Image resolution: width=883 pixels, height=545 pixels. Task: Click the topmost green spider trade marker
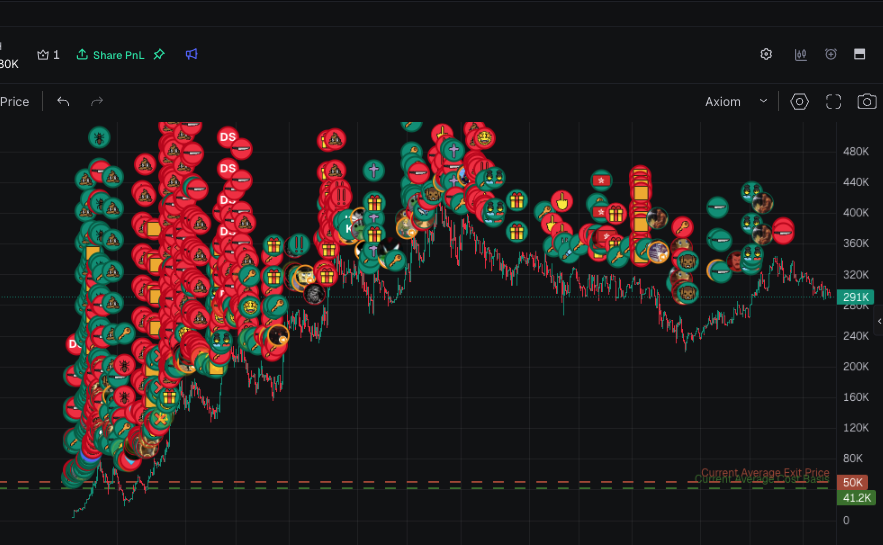99,137
